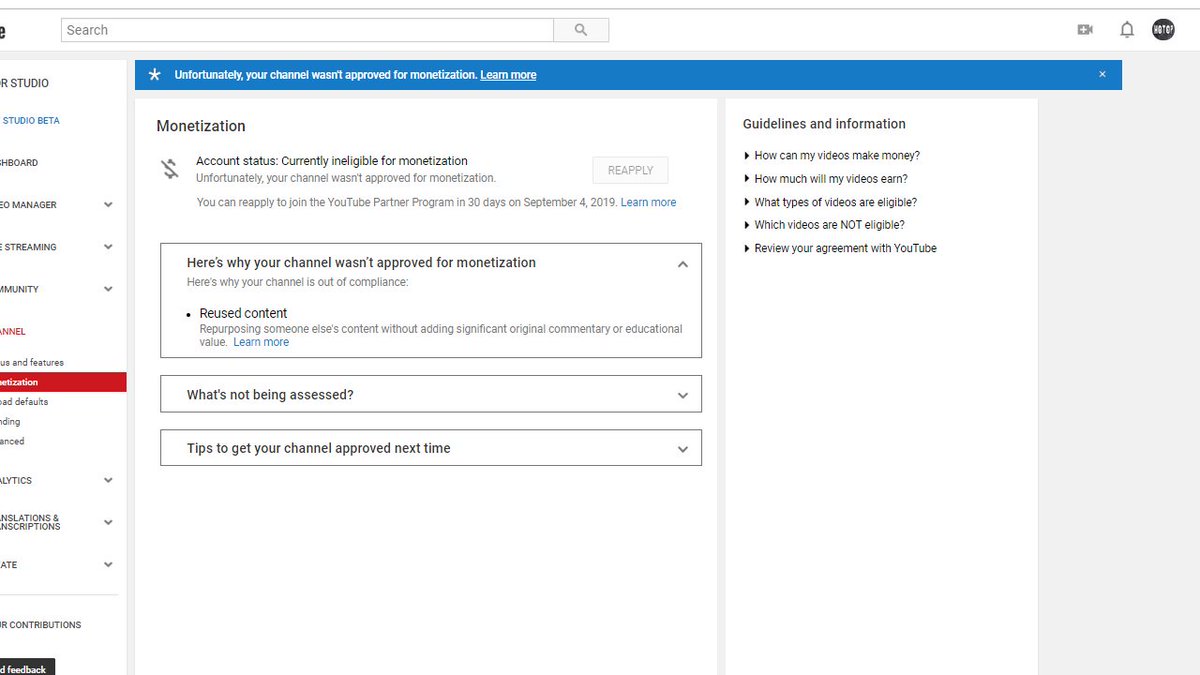Expand Analytics sidebar chevron
Screen dimensions: 1200x675
coord(108,480)
